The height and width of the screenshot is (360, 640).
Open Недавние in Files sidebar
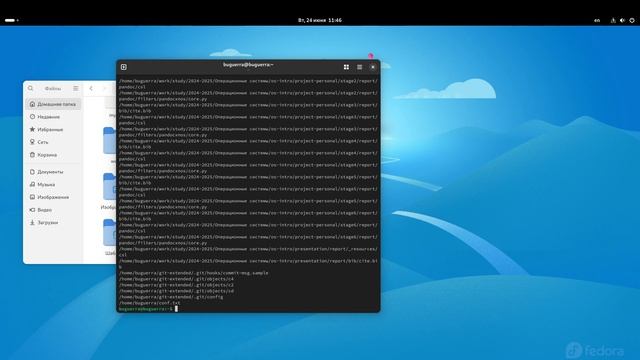click(53, 117)
